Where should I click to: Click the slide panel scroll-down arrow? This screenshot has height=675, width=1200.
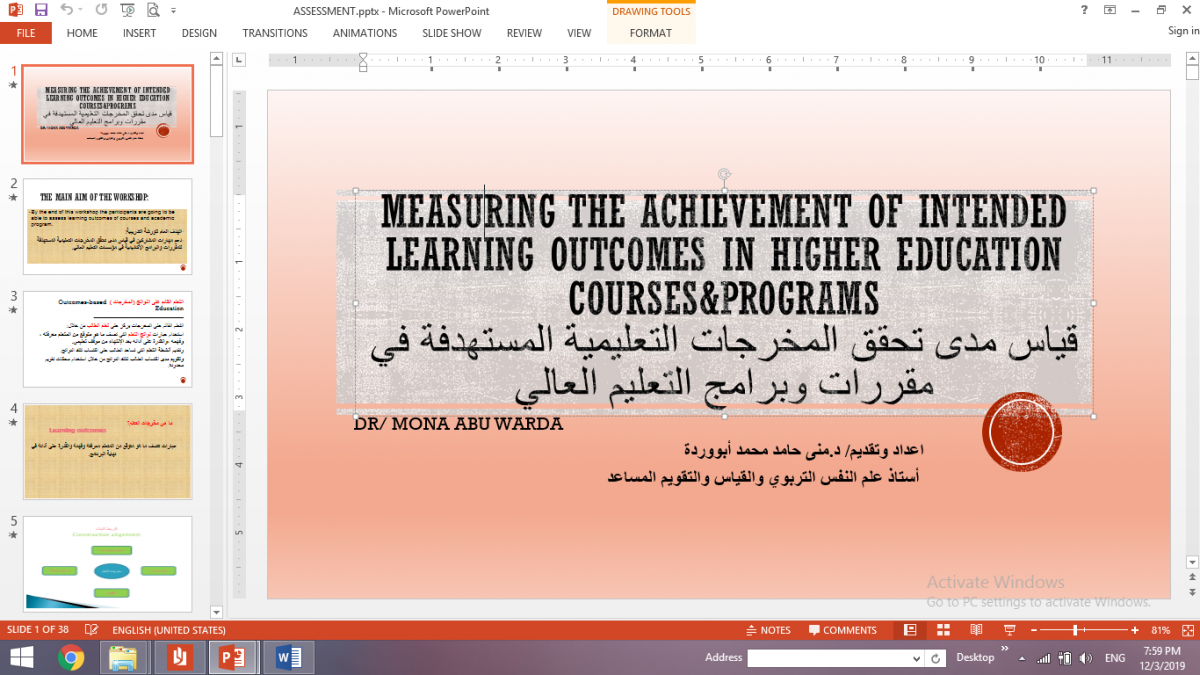click(216, 611)
